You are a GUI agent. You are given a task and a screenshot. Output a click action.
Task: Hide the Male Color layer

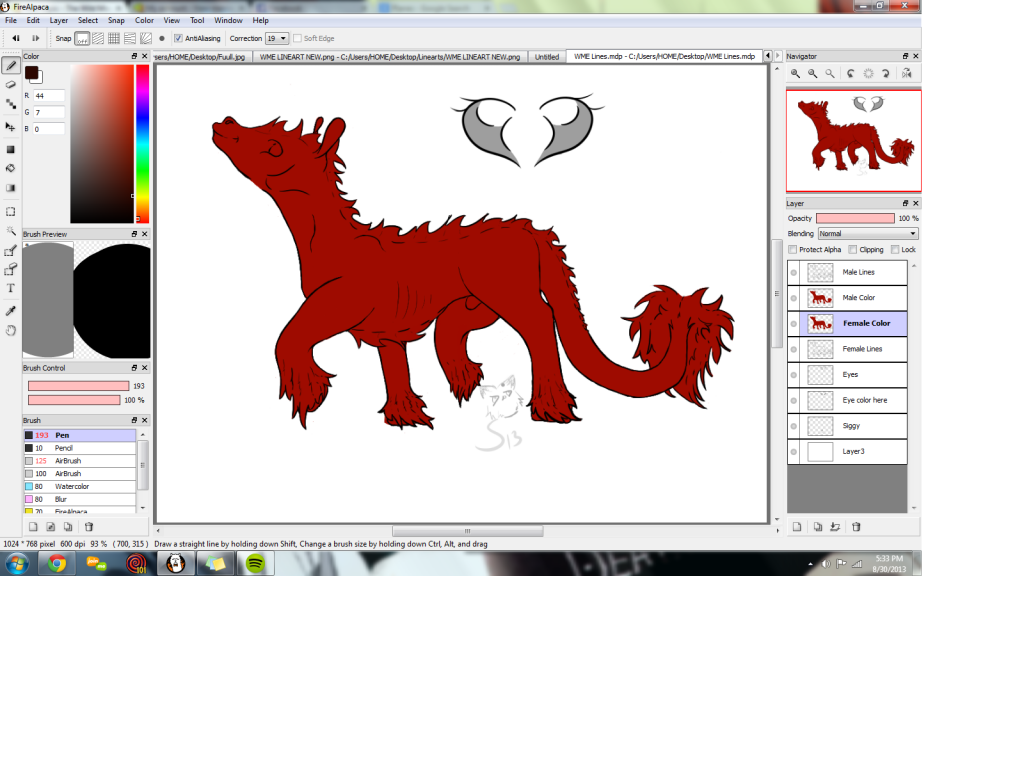click(794, 298)
